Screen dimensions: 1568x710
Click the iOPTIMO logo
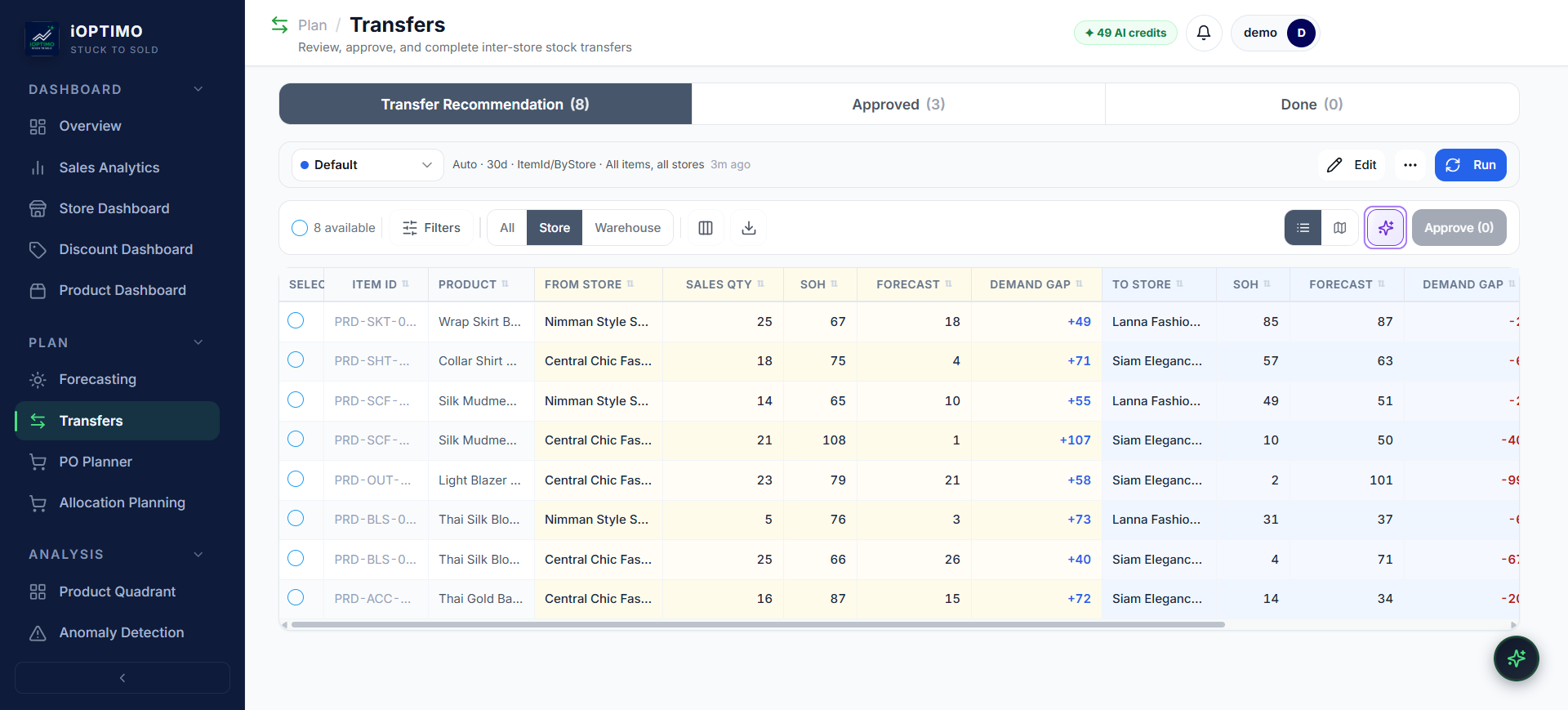tap(42, 38)
